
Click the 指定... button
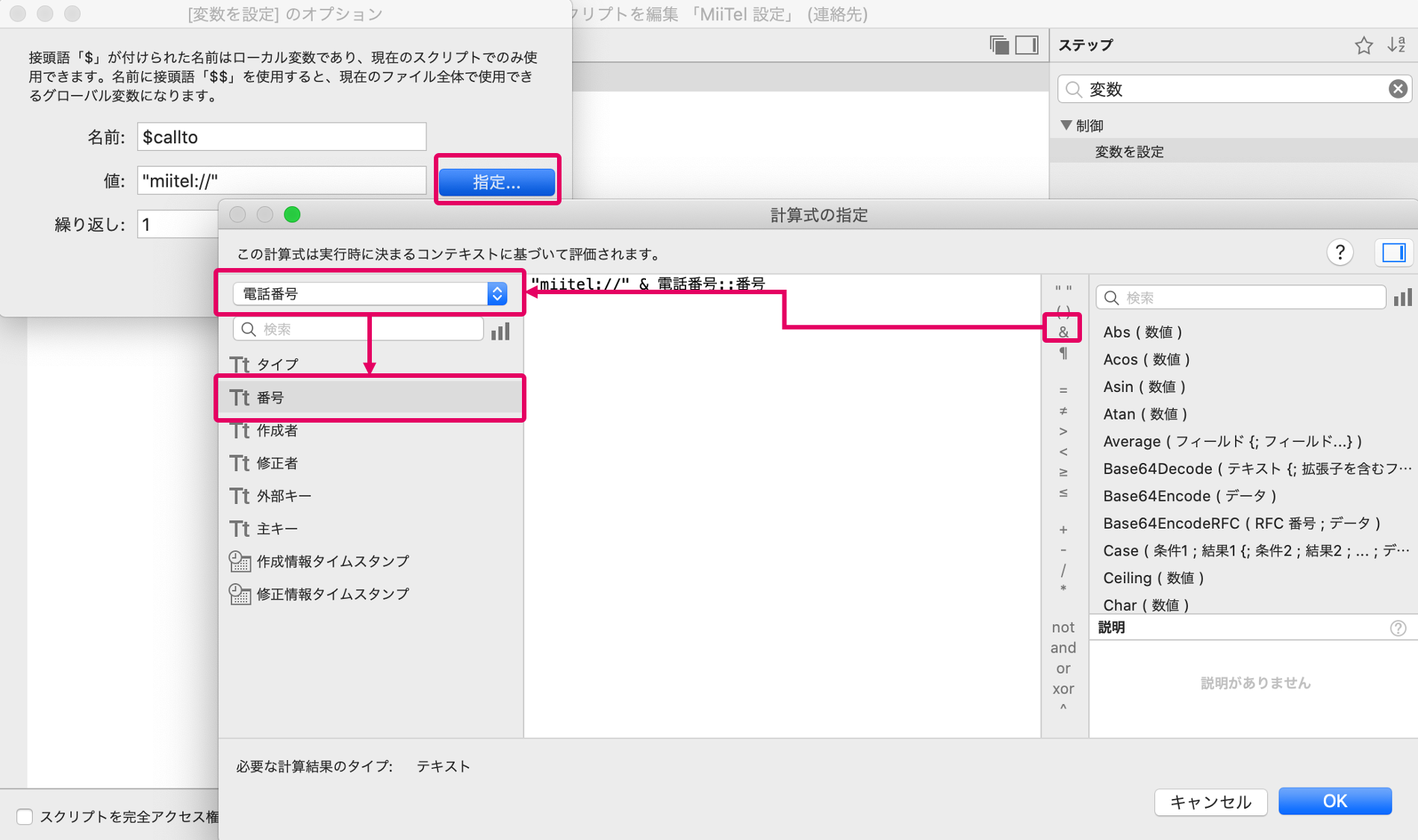pyautogui.click(x=497, y=181)
